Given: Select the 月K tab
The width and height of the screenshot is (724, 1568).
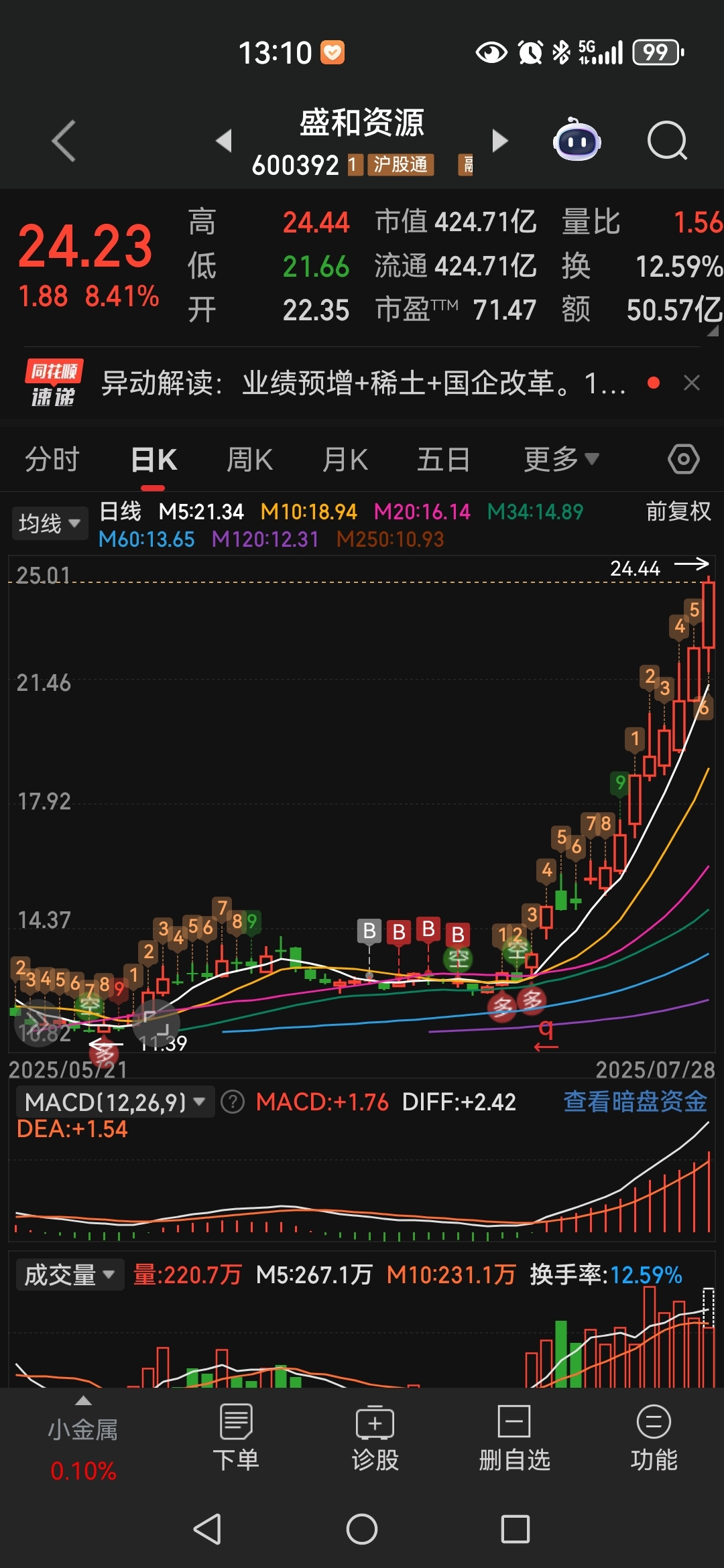Looking at the screenshot, I should (x=345, y=460).
